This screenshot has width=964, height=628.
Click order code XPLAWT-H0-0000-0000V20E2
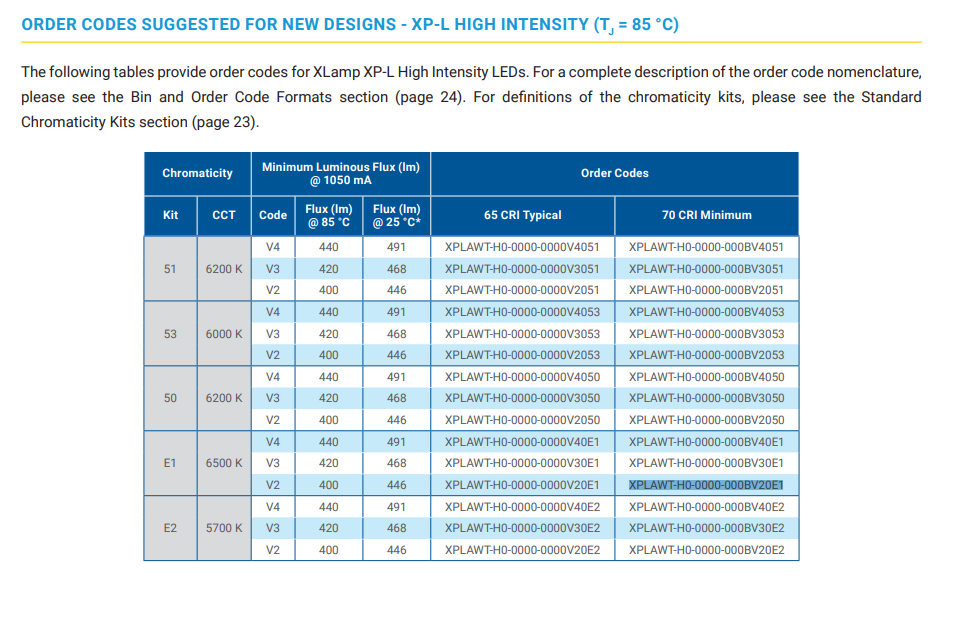[x=522, y=550]
